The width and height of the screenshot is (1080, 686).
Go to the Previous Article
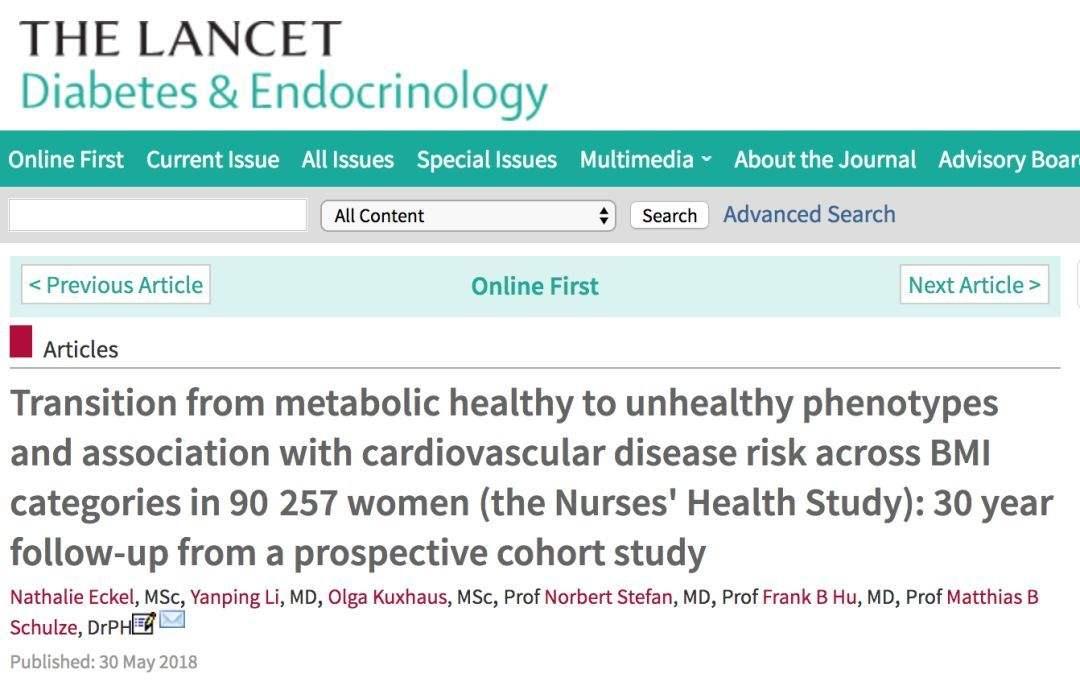(116, 285)
